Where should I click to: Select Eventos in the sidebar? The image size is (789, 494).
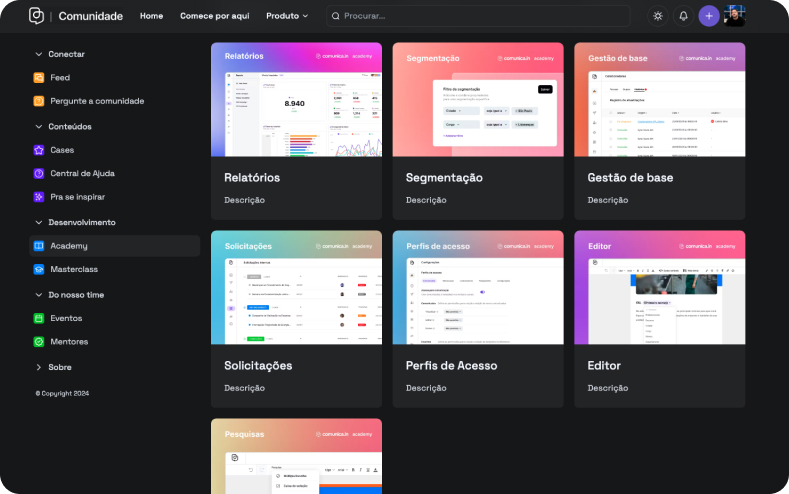[66, 318]
